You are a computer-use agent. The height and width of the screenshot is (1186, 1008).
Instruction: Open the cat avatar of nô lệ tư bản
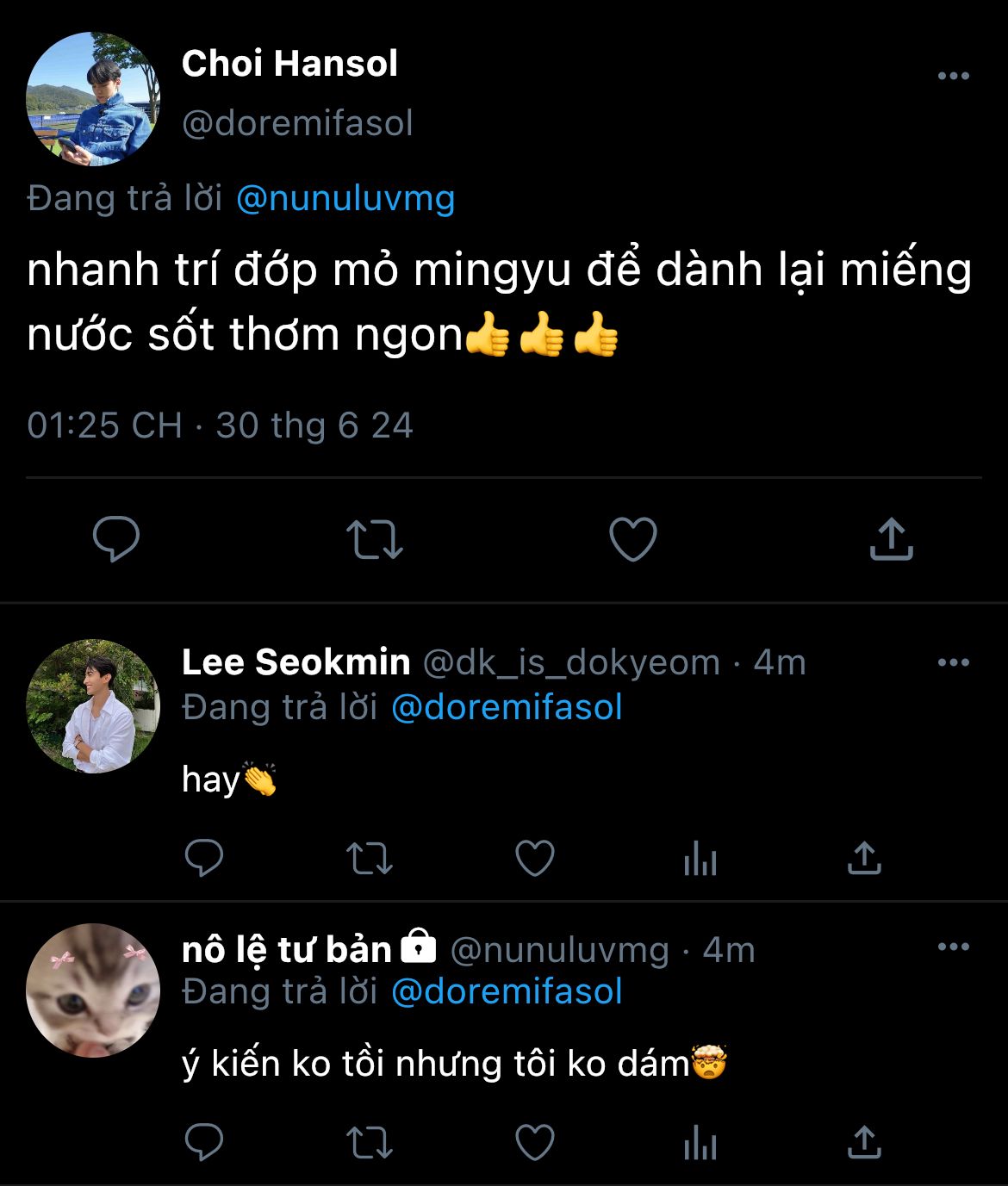point(93,990)
